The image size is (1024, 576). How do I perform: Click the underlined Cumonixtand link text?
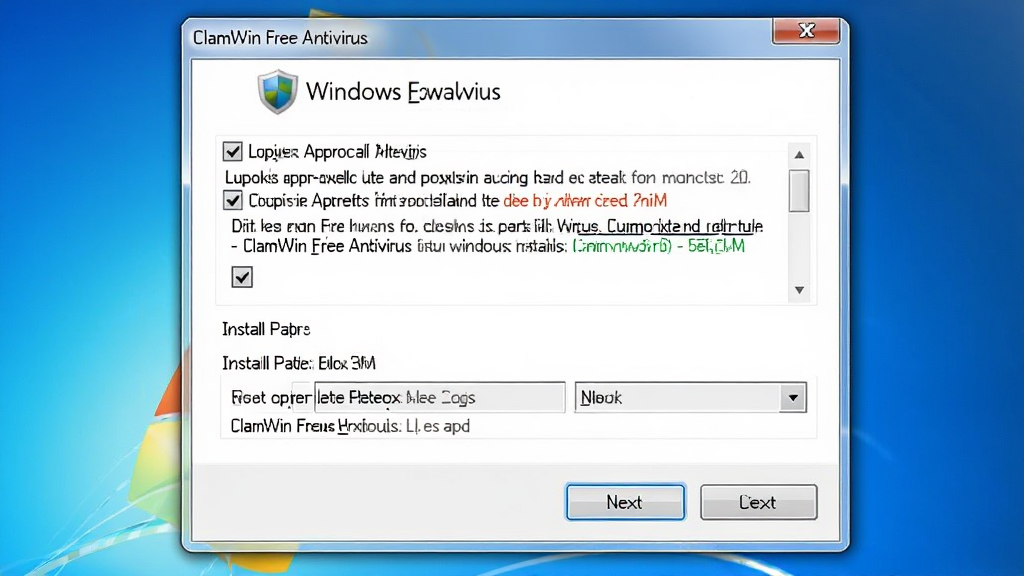(x=684, y=227)
